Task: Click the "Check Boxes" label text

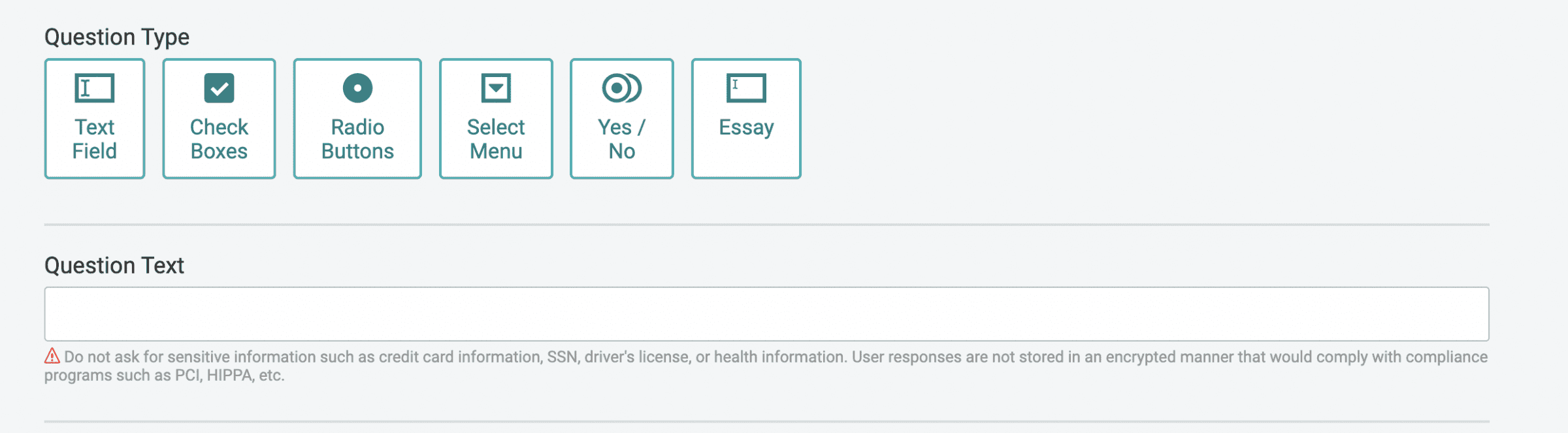Action: click(219, 139)
